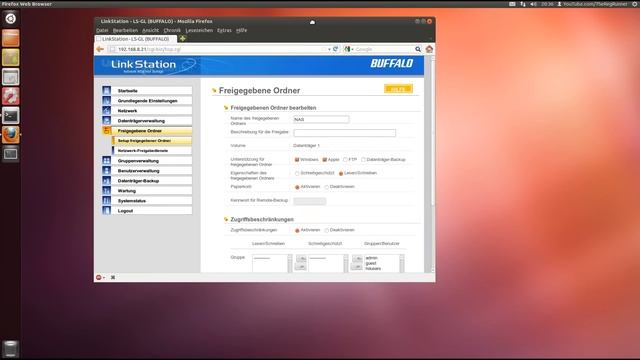Select the LinkStation - LS-GL (BUFFALO) tab
Viewport: 640px width, 360px height.
(135, 39)
